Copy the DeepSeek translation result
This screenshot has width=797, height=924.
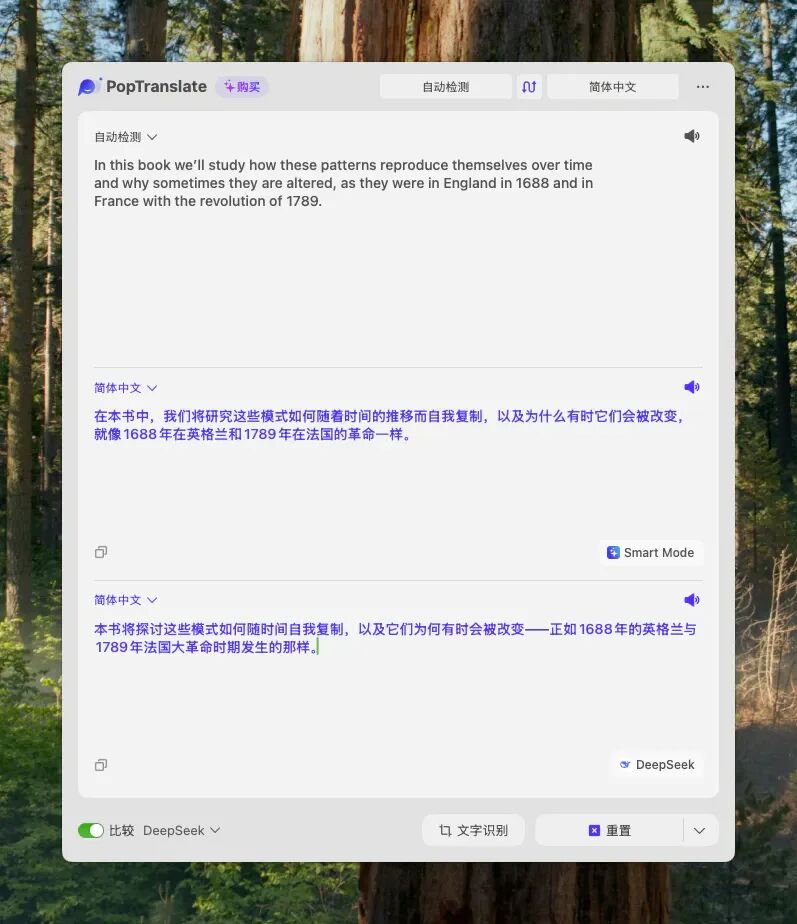(101, 765)
